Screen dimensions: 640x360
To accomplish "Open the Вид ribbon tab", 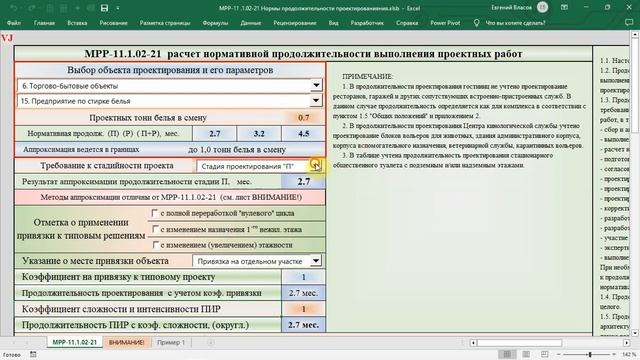I will [x=333, y=23].
